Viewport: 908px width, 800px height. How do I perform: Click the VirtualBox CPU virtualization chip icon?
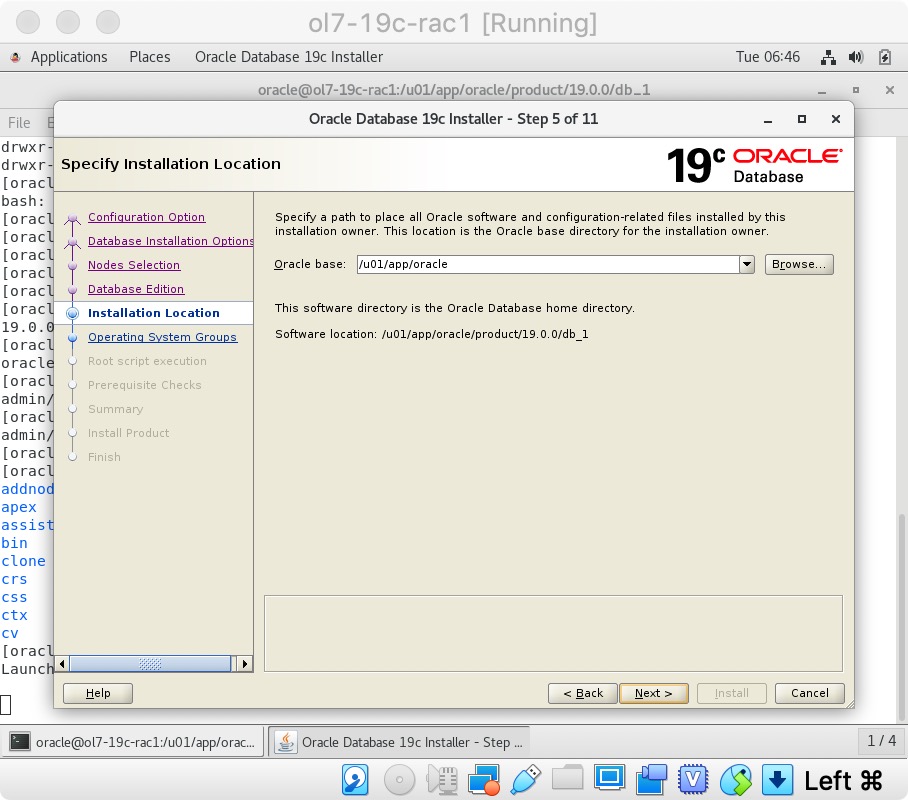(x=693, y=780)
